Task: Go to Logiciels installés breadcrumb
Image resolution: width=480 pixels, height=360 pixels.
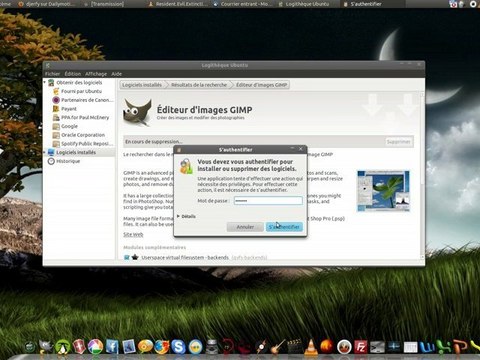Action: click(x=142, y=85)
